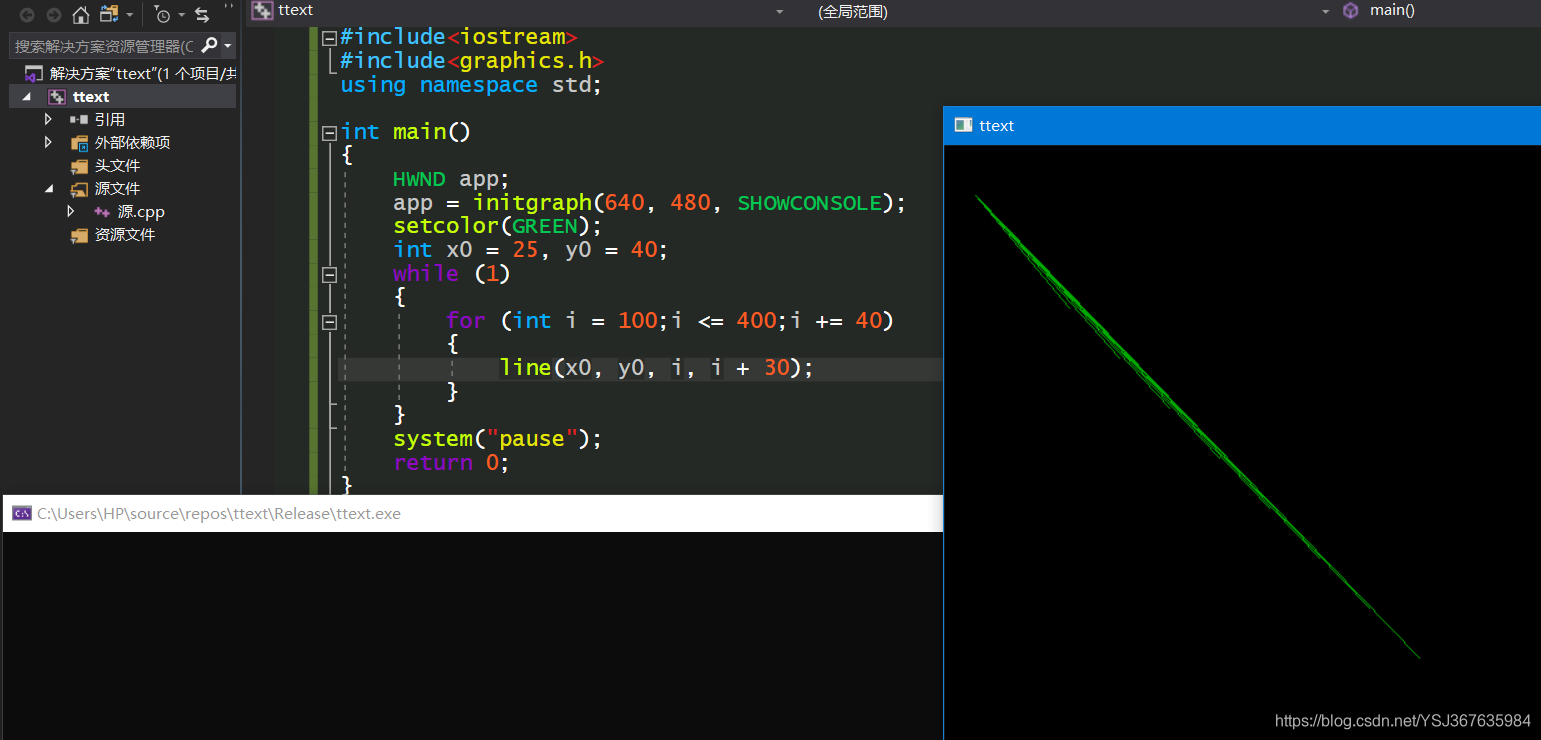Open the switch views dropdown arrow
The width and height of the screenshot is (1541, 740).
click(130, 15)
